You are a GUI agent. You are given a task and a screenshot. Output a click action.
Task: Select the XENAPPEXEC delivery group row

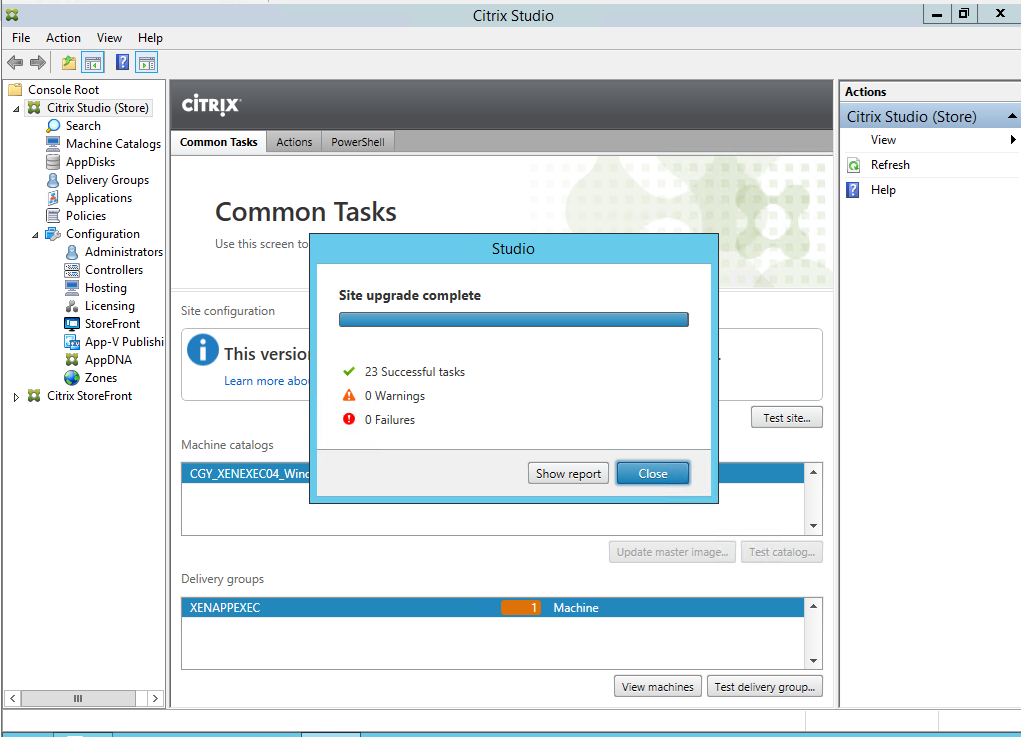pos(493,607)
